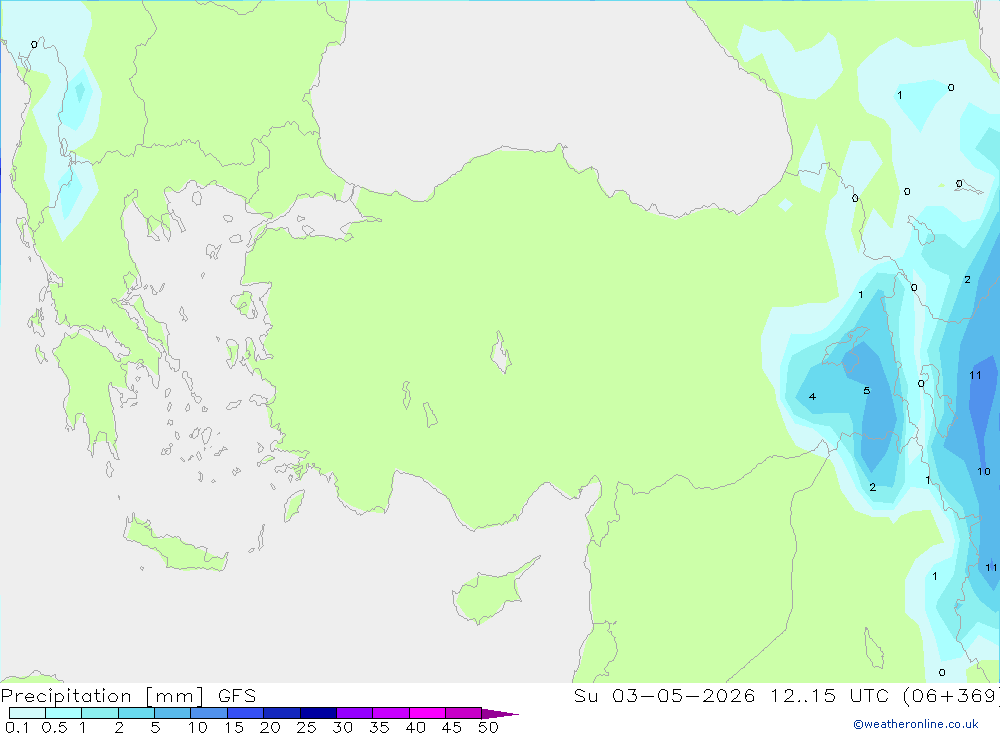Click the "45" legend scale label
Image resolution: width=1000 pixels, height=733 pixels.
click(452, 727)
